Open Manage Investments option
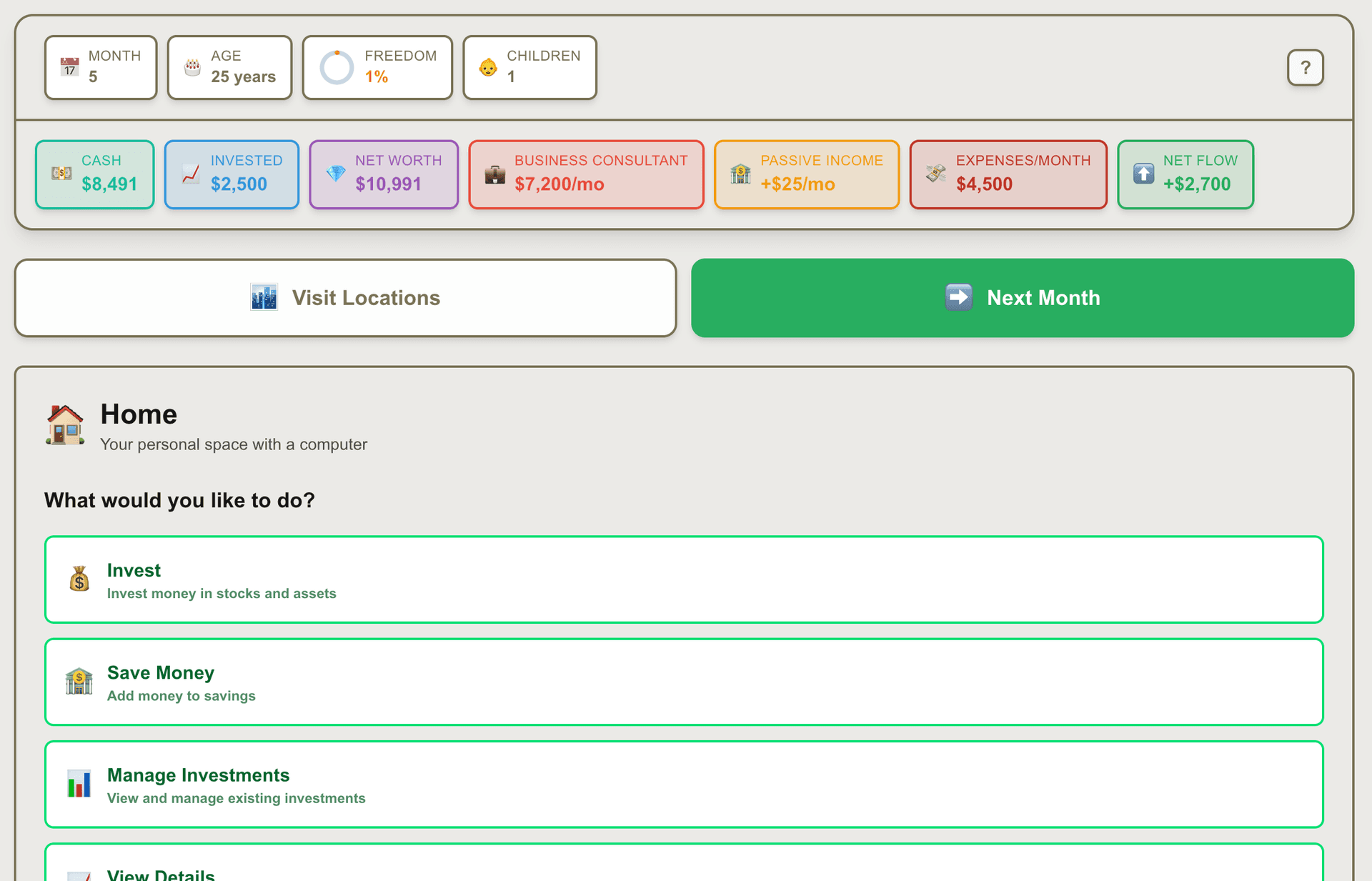The width and height of the screenshot is (1372, 881). pos(683,784)
